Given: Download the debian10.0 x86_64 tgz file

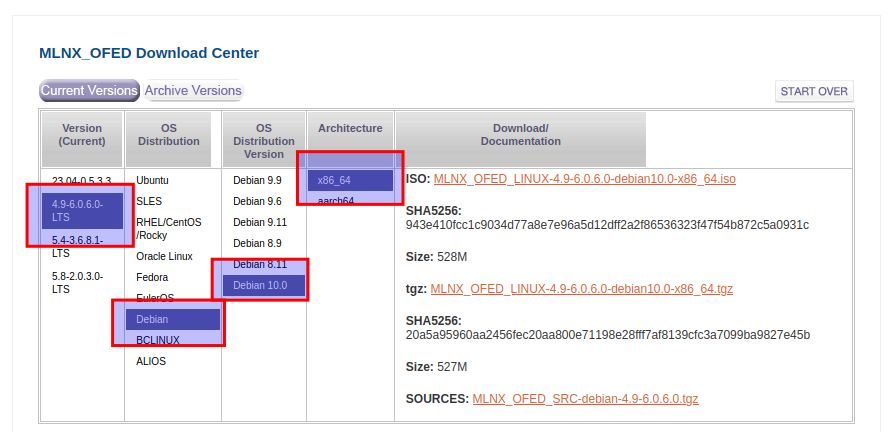Looking at the screenshot, I should [581, 289].
